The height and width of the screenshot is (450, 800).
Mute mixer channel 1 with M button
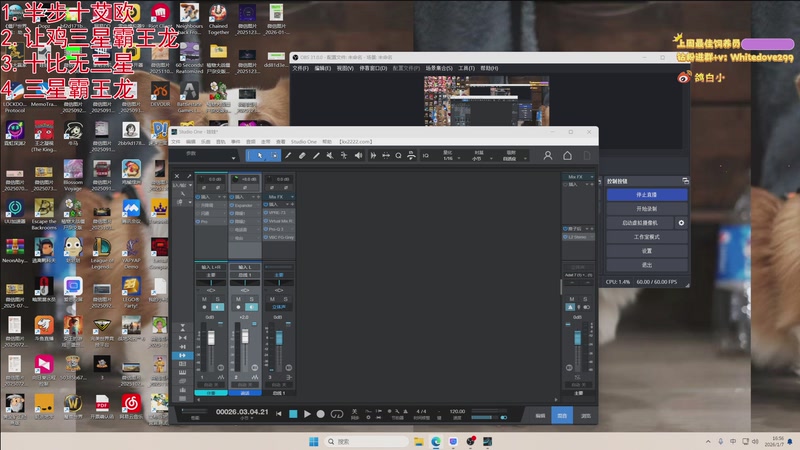click(x=204, y=299)
